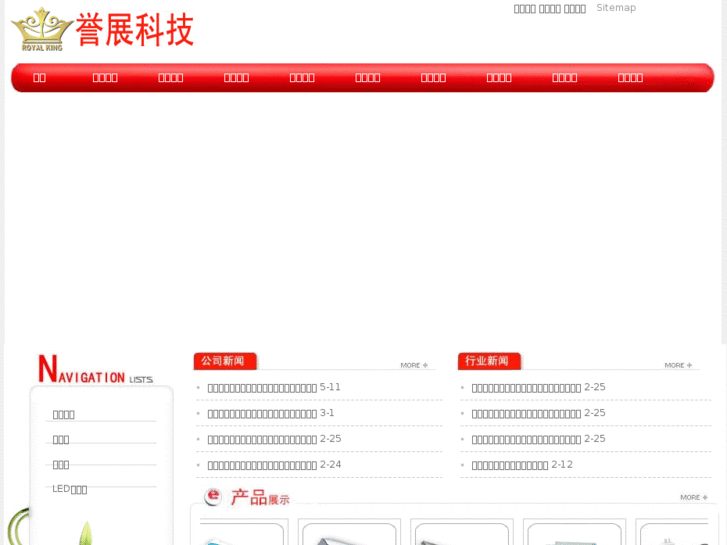Open the two-character home item in red navbar

(x=39, y=77)
